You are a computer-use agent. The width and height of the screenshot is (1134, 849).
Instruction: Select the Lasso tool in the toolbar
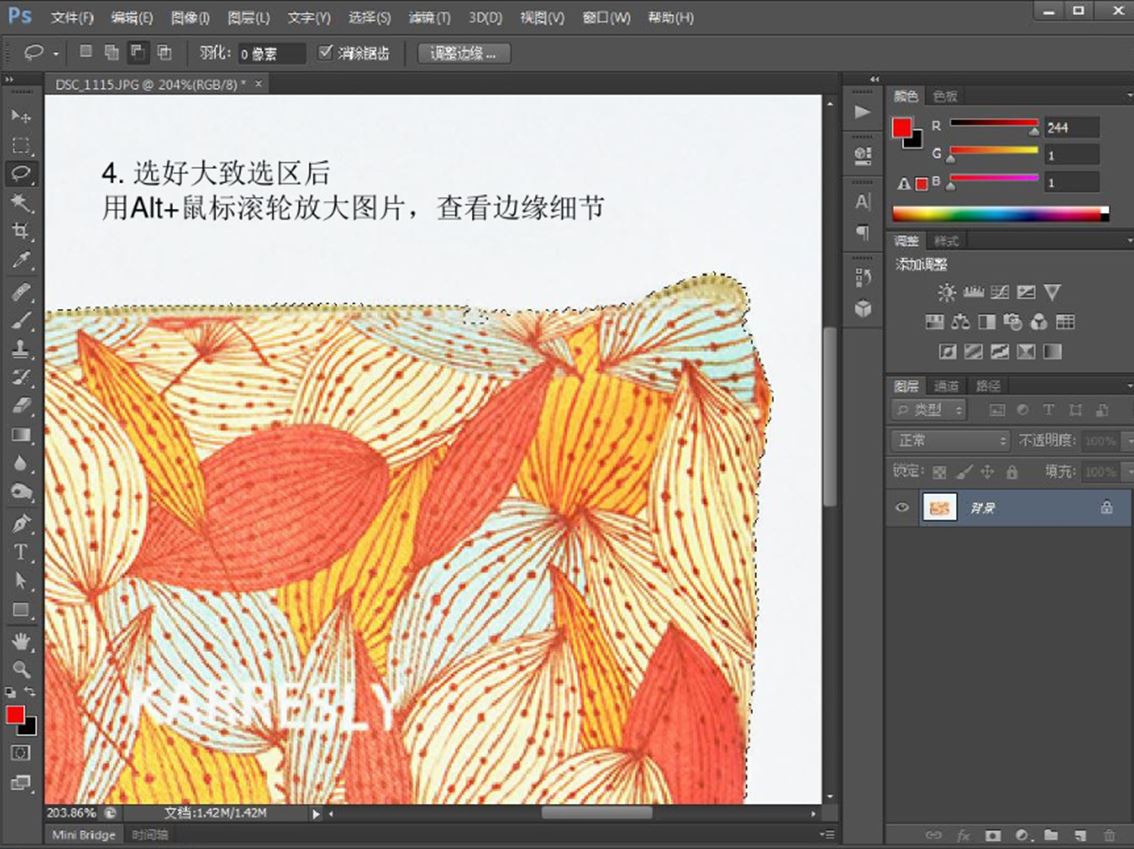point(21,173)
